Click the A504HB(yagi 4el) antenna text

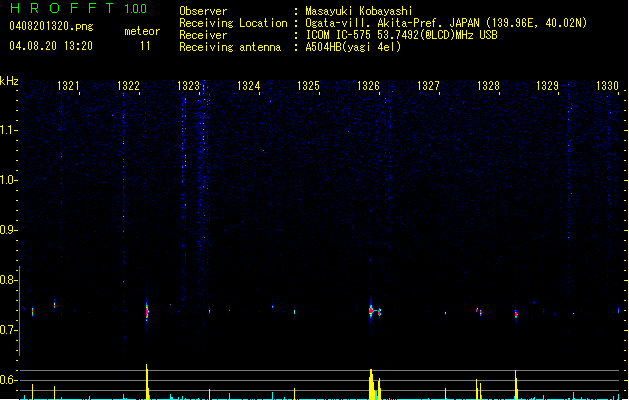coord(353,47)
